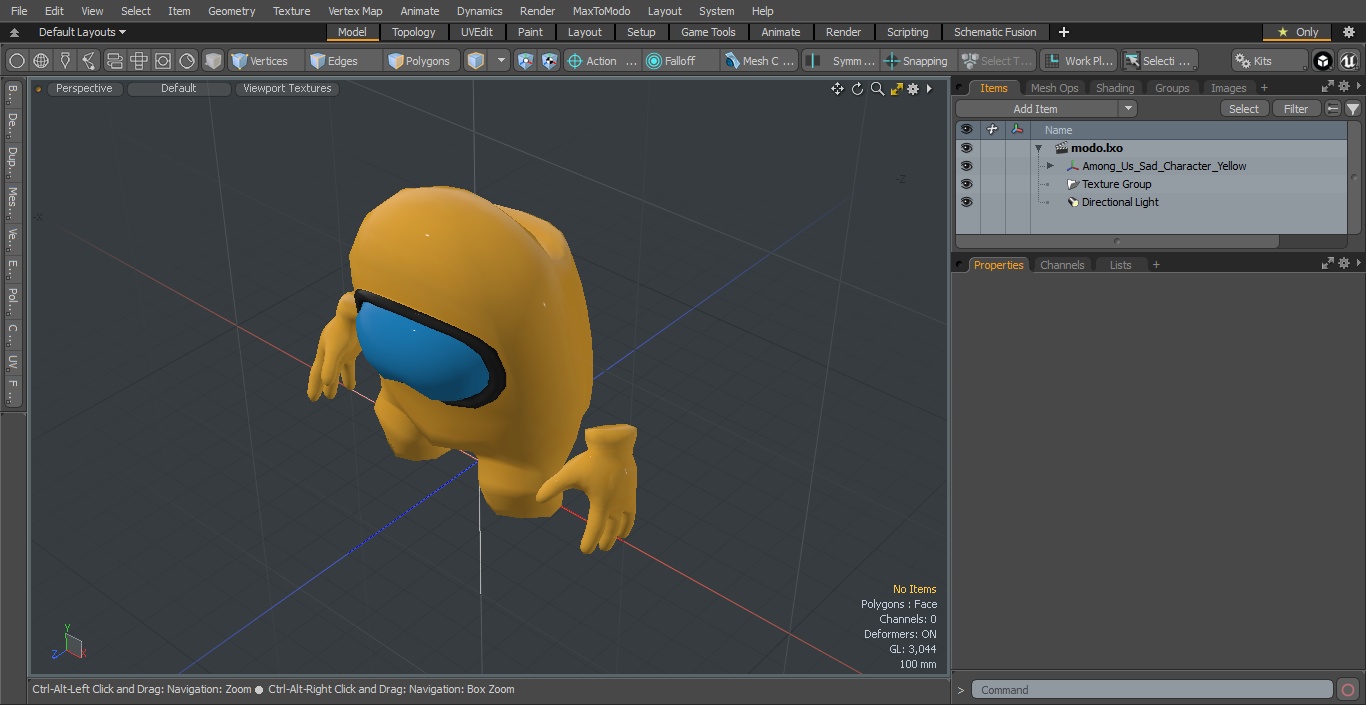Open the viewport settings gear icon
This screenshot has height=705, width=1366.
pyautogui.click(x=913, y=89)
